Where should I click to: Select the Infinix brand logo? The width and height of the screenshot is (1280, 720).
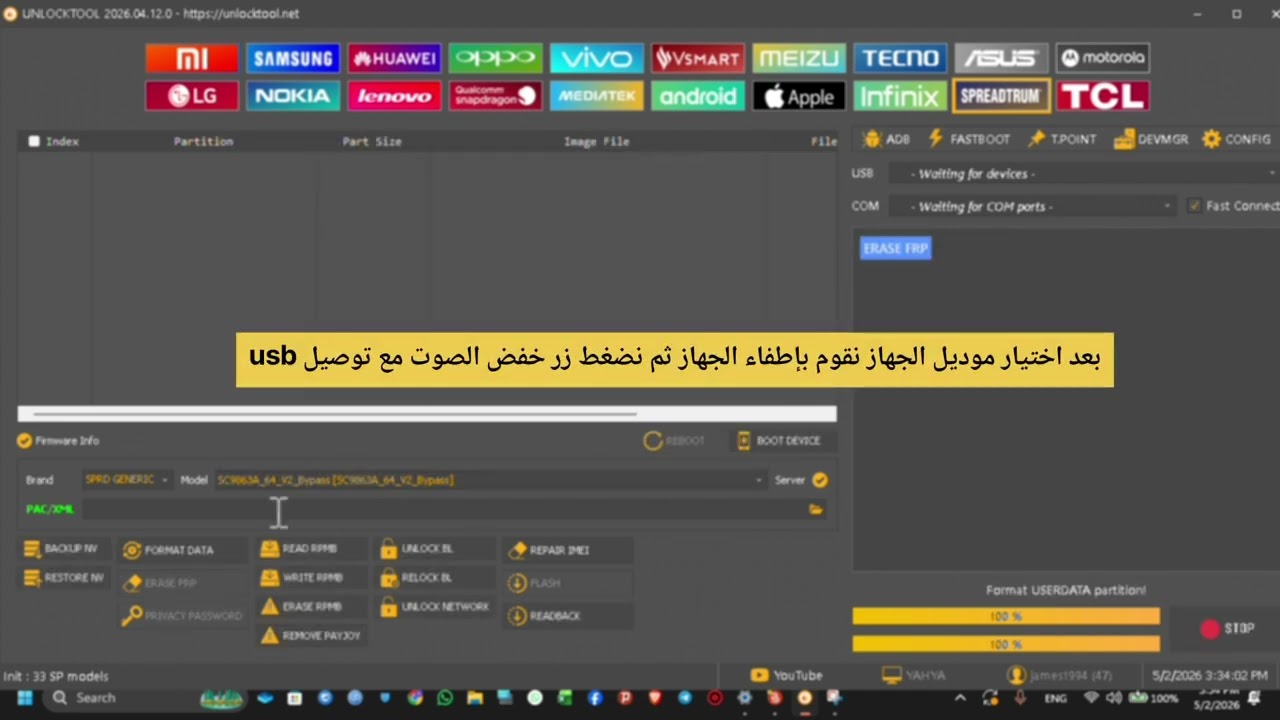899,96
